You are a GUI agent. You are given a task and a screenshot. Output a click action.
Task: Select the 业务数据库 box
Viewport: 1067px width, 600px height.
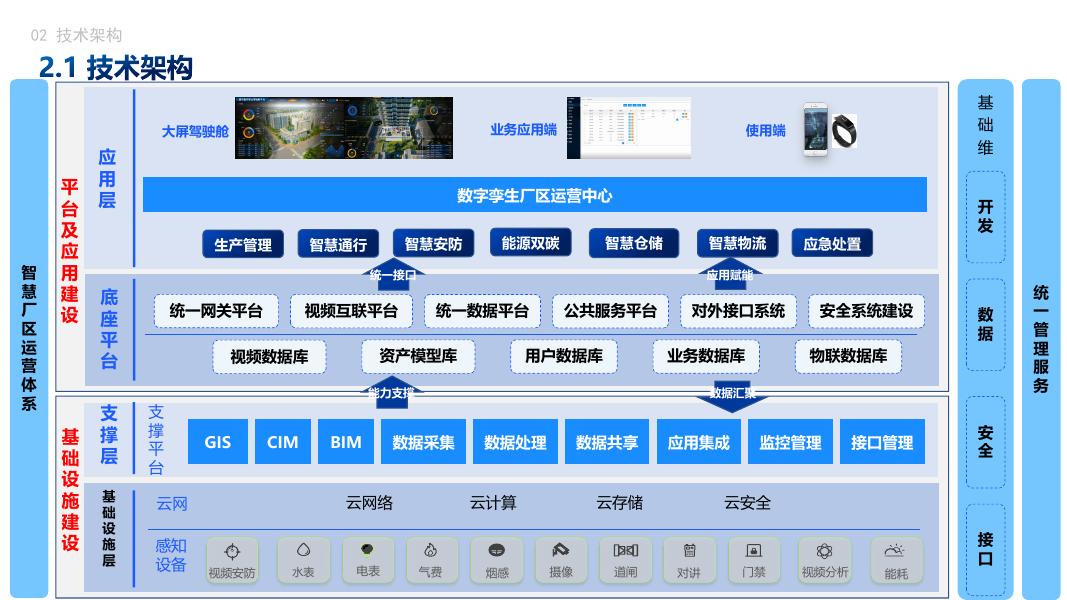(706, 356)
